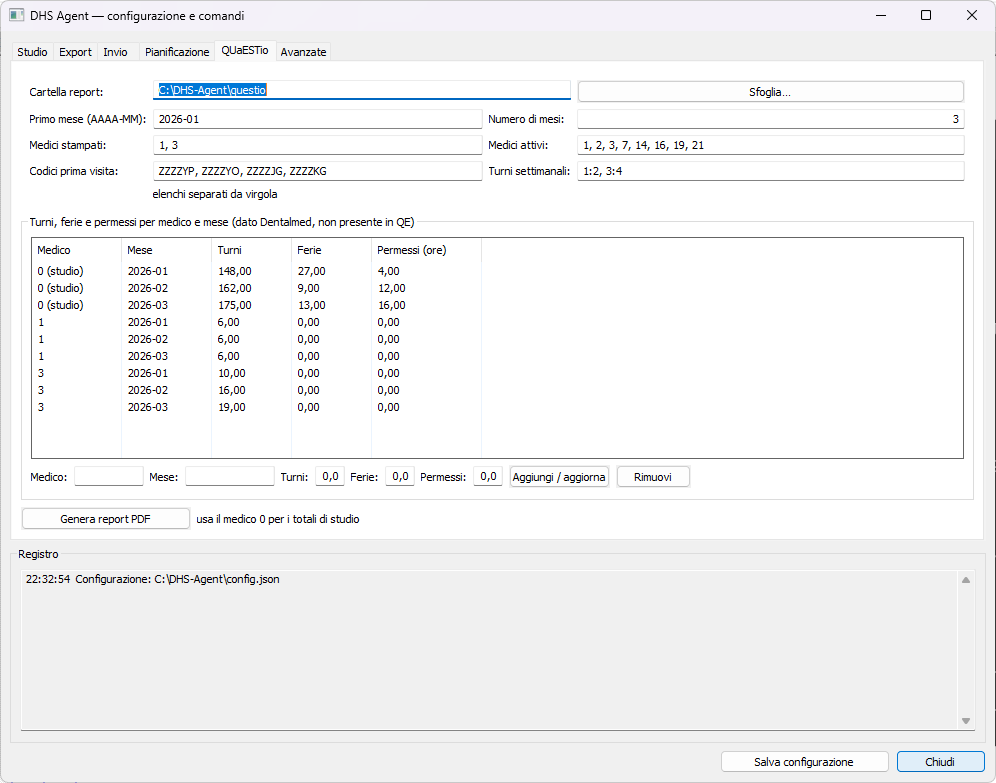
Task: Click the Chiudi button
Action: click(940, 762)
